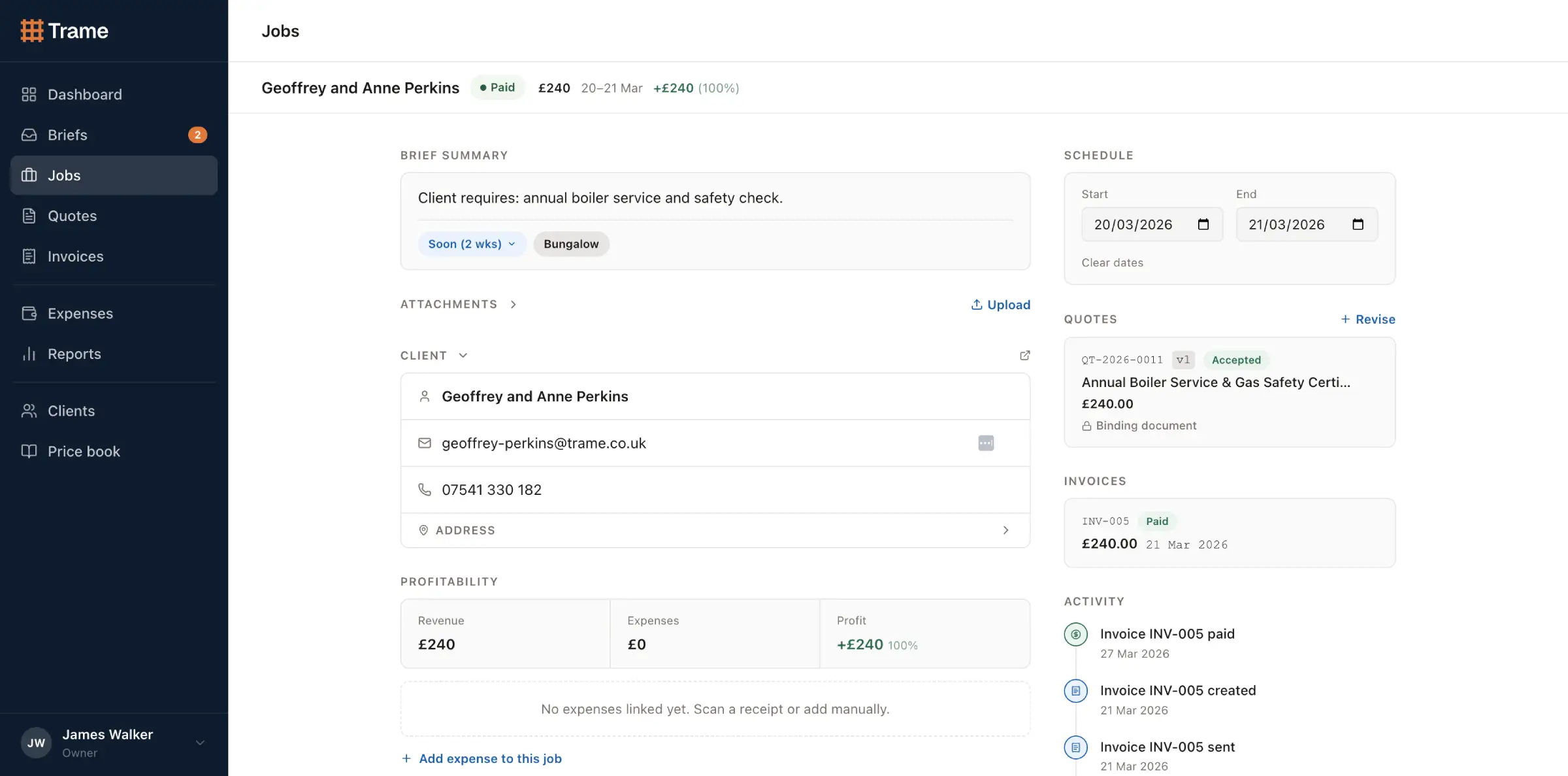Viewport: 1568px width, 776px height.
Task: Open invoice INV-005 card
Action: coord(1230,533)
